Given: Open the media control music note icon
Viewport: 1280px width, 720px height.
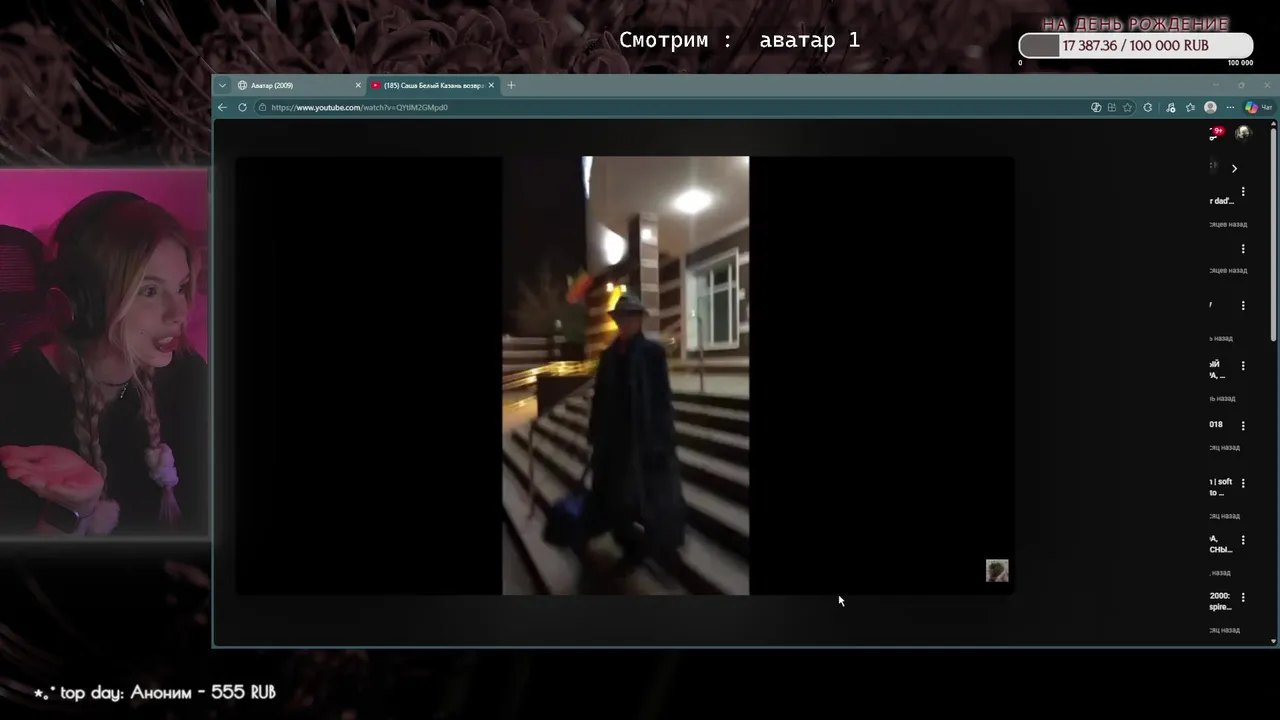Looking at the screenshot, I should (x=1171, y=107).
